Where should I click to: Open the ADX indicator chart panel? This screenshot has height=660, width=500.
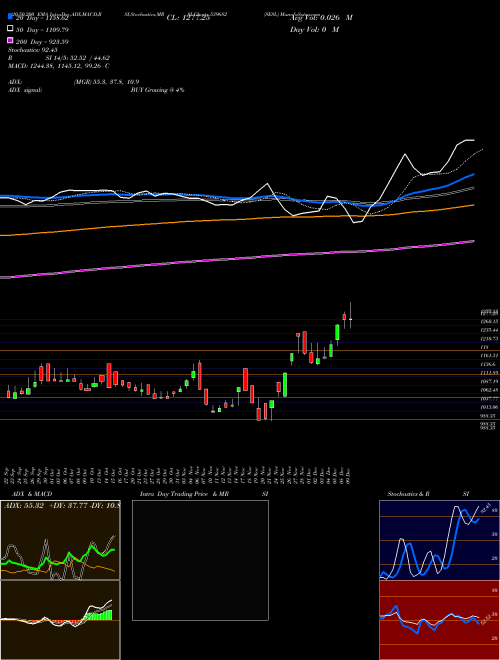(60, 540)
